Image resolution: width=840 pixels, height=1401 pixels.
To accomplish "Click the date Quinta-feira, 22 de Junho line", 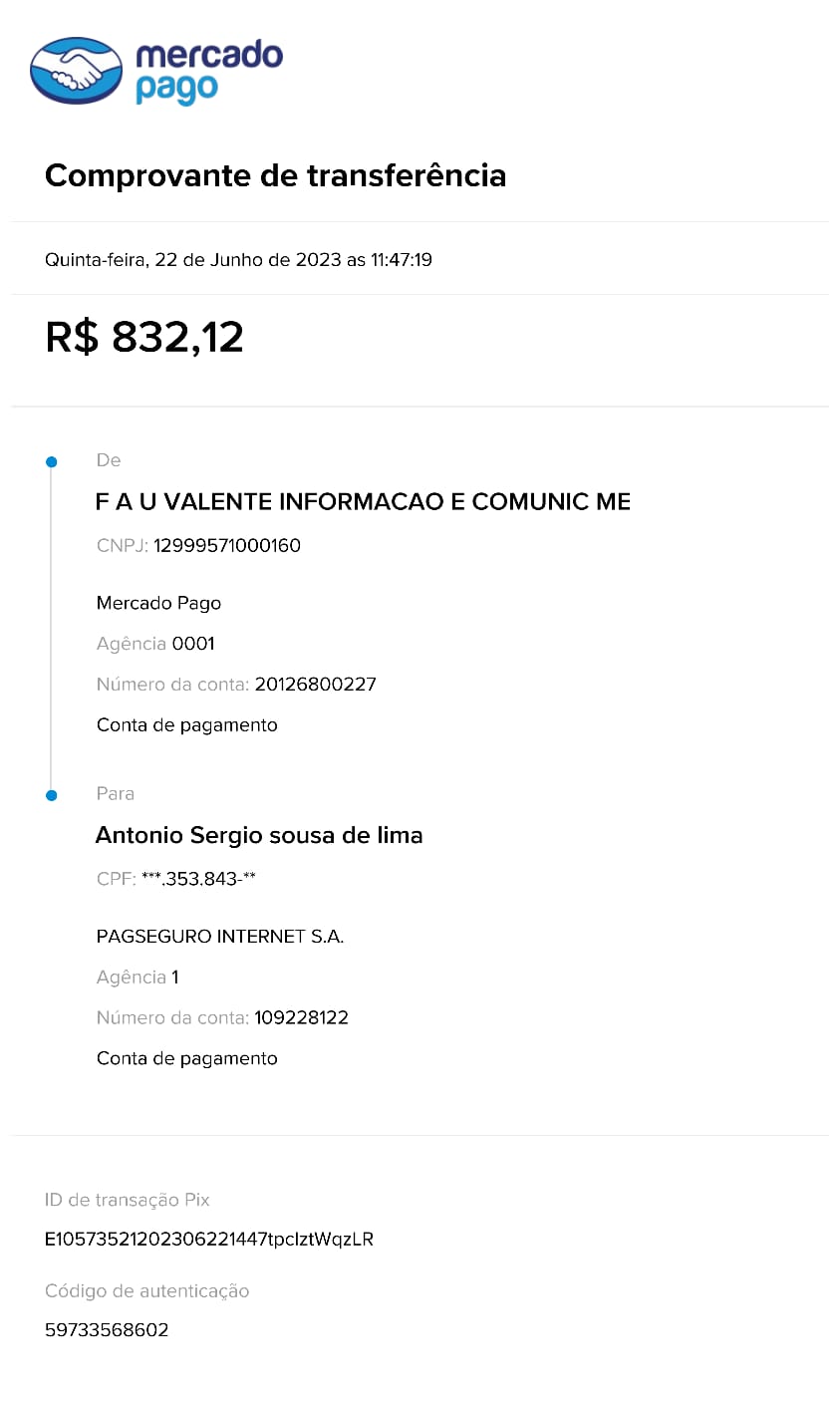I will point(238,260).
